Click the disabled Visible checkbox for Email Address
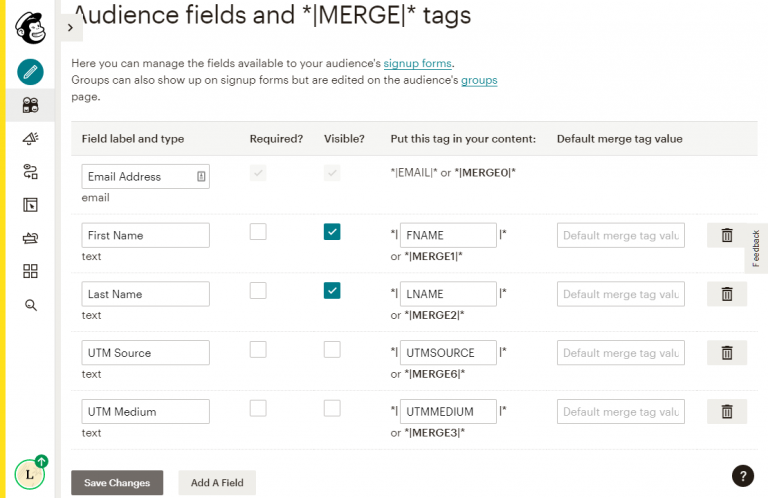768x498 pixels. coord(332,173)
